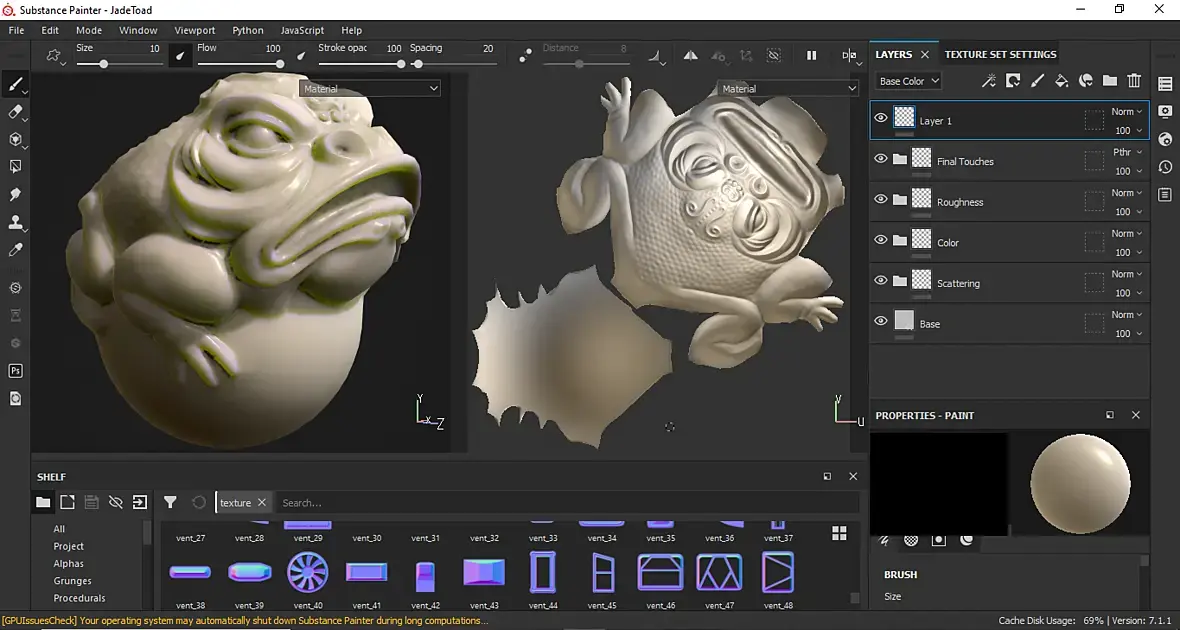Open the Base Color channel dropdown
This screenshot has width=1180, height=630.
(x=909, y=81)
